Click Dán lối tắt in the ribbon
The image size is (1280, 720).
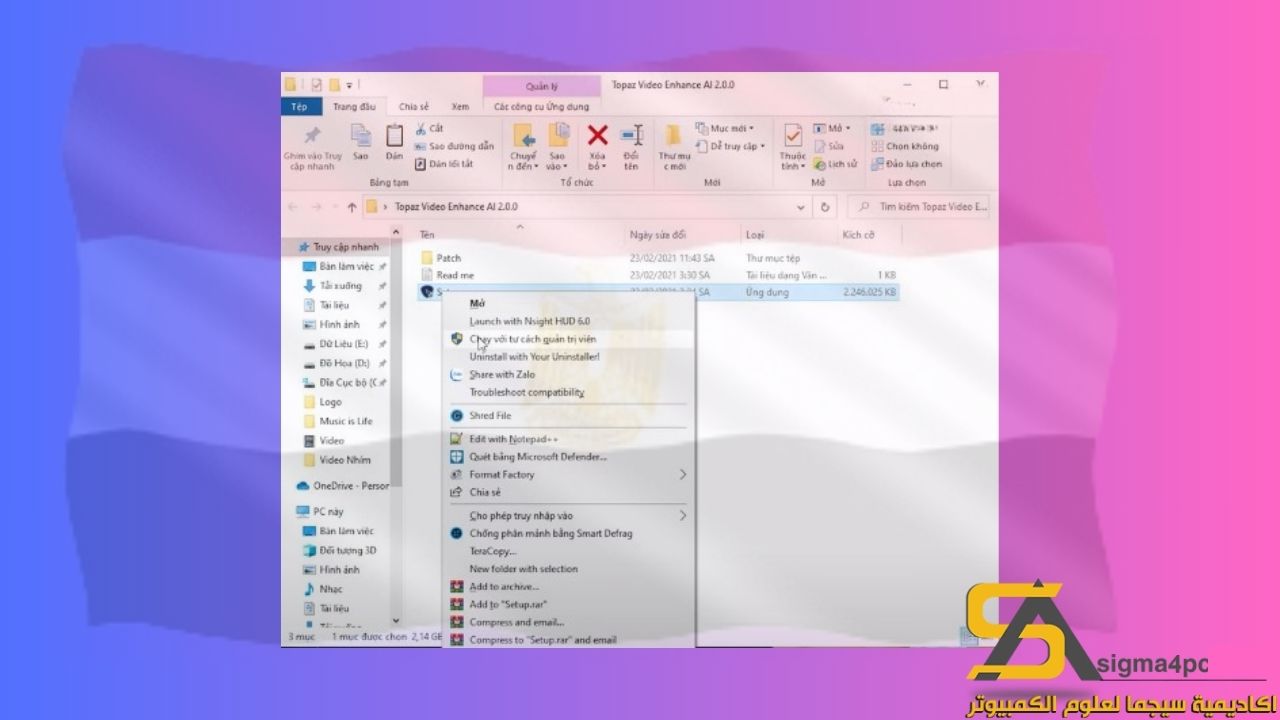click(443, 164)
